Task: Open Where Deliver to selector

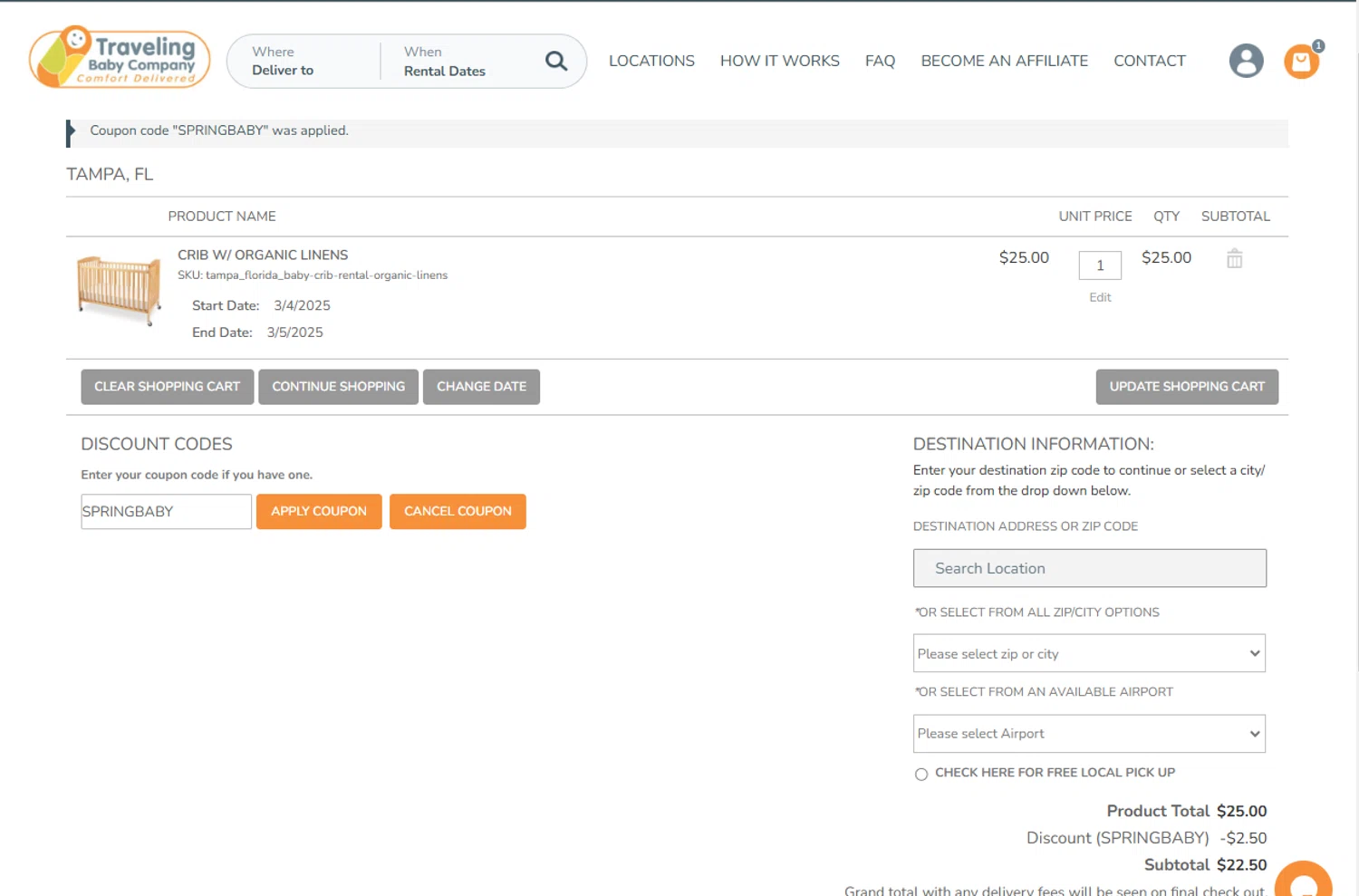Action: 304,61
